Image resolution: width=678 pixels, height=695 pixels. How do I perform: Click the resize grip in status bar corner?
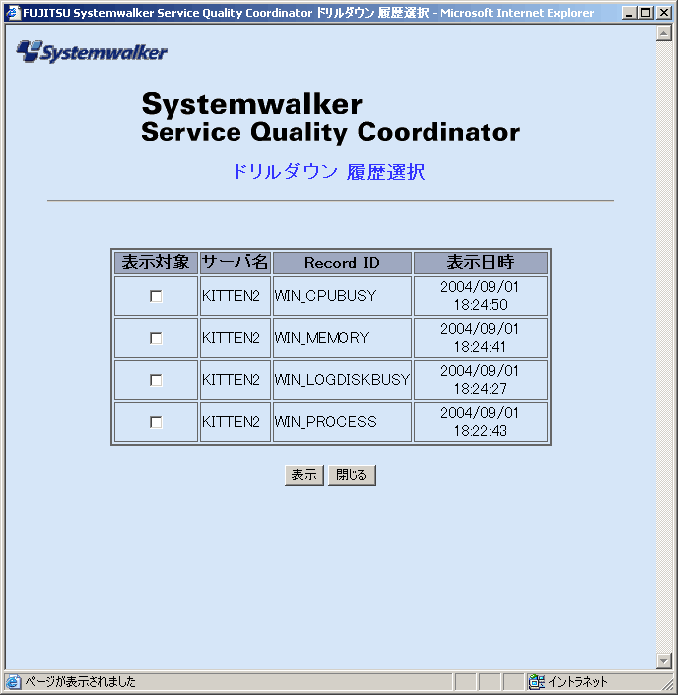click(x=666, y=684)
